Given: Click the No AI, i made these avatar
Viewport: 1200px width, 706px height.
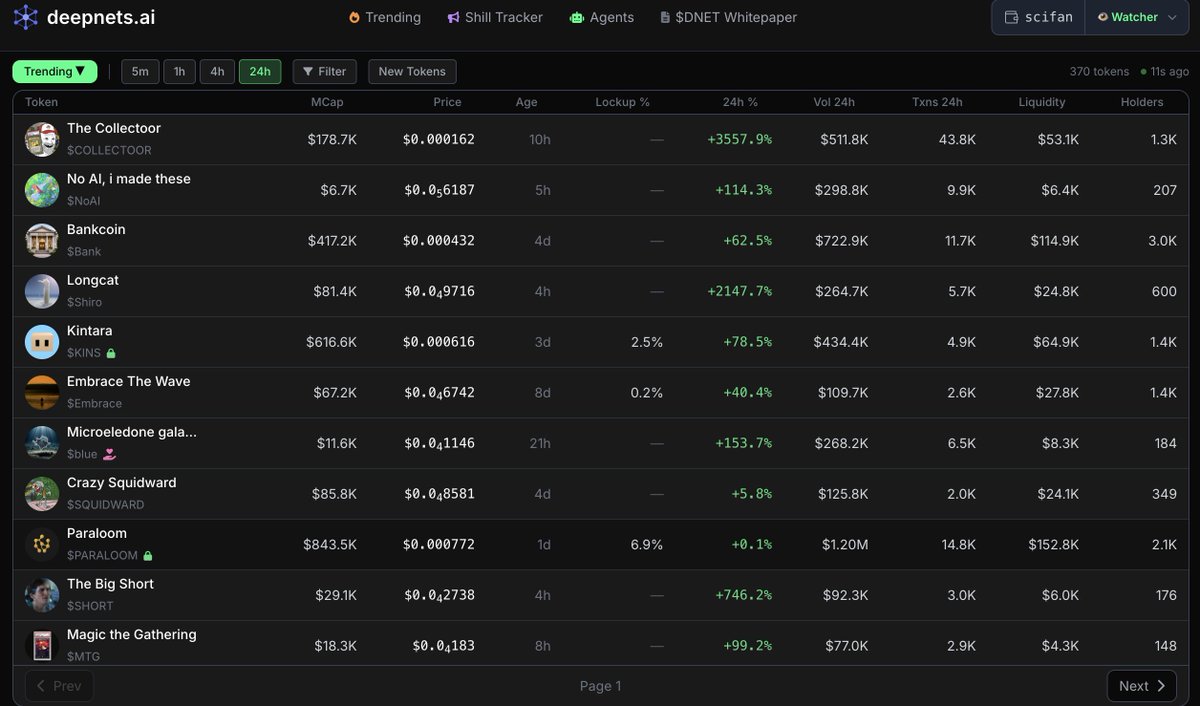Looking at the screenshot, I should tap(42, 190).
